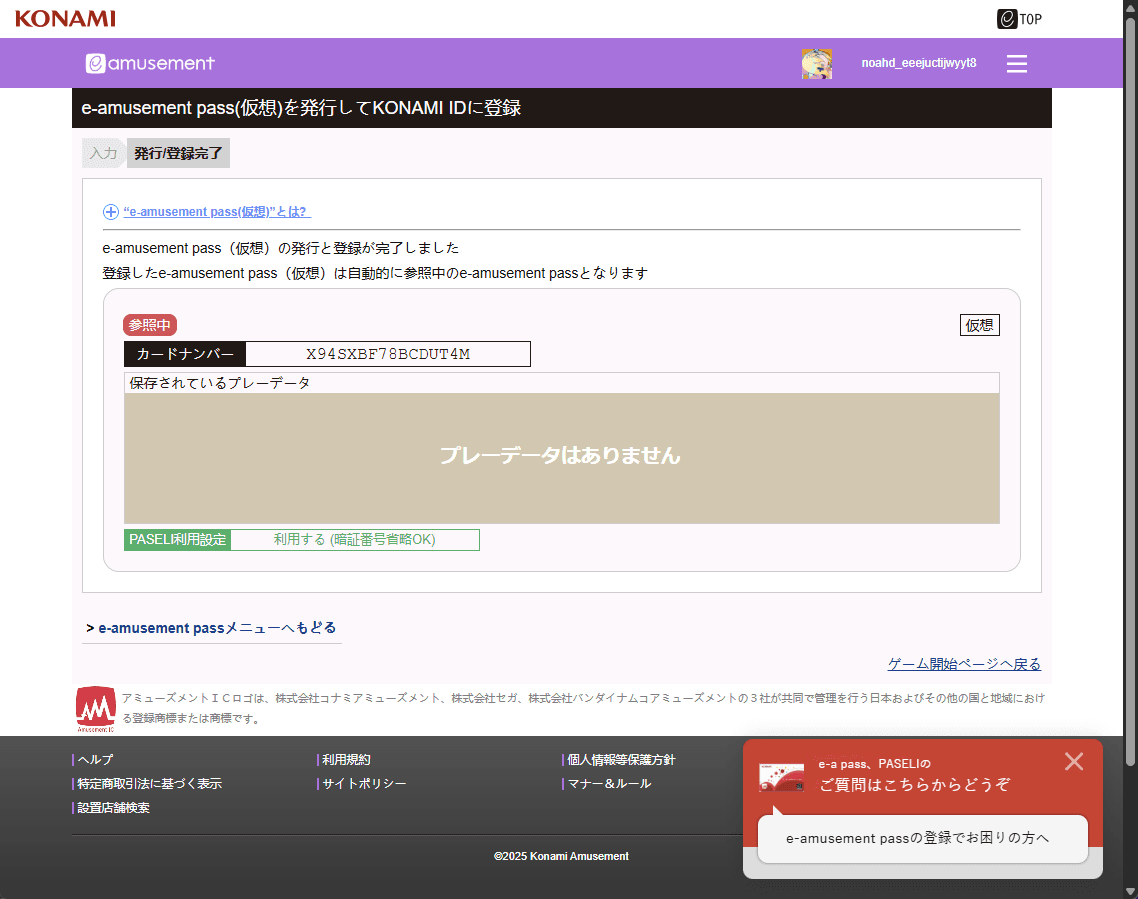Click username noahd_eeejuctijwyyt8
This screenshot has height=899, width=1138.
pyautogui.click(x=919, y=63)
